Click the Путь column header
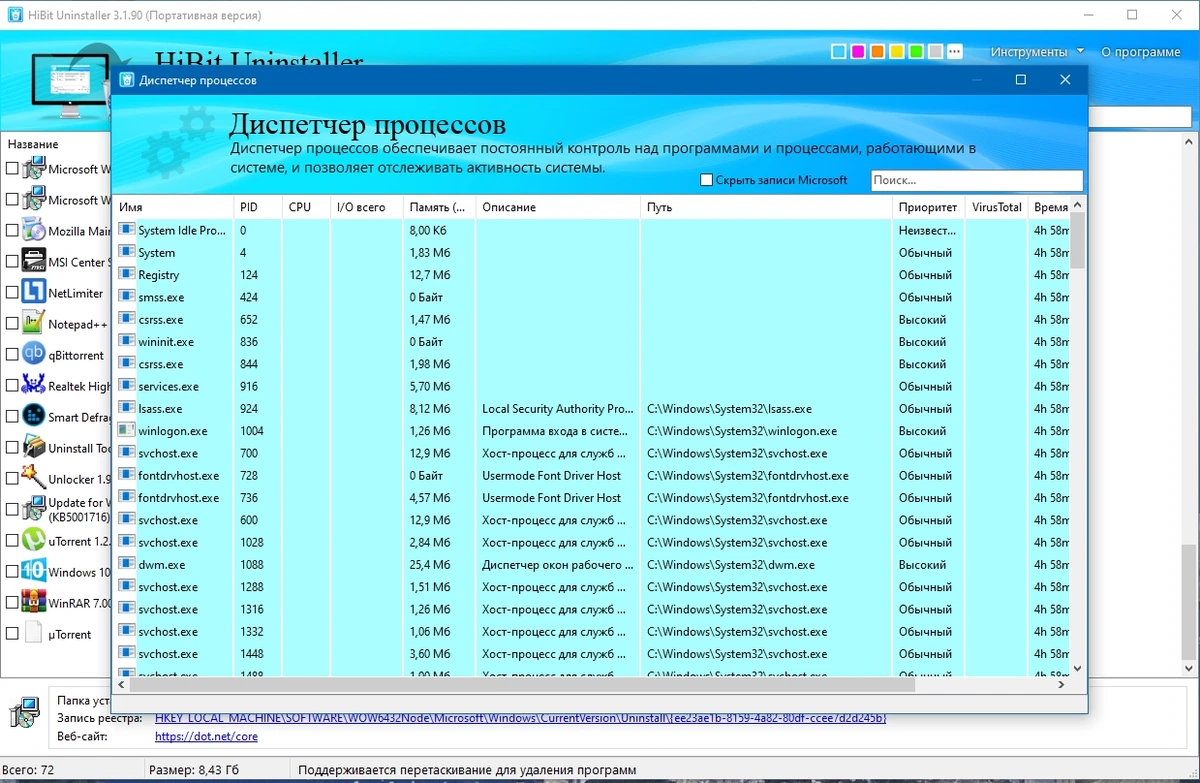The width and height of the screenshot is (1200, 783). point(766,207)
